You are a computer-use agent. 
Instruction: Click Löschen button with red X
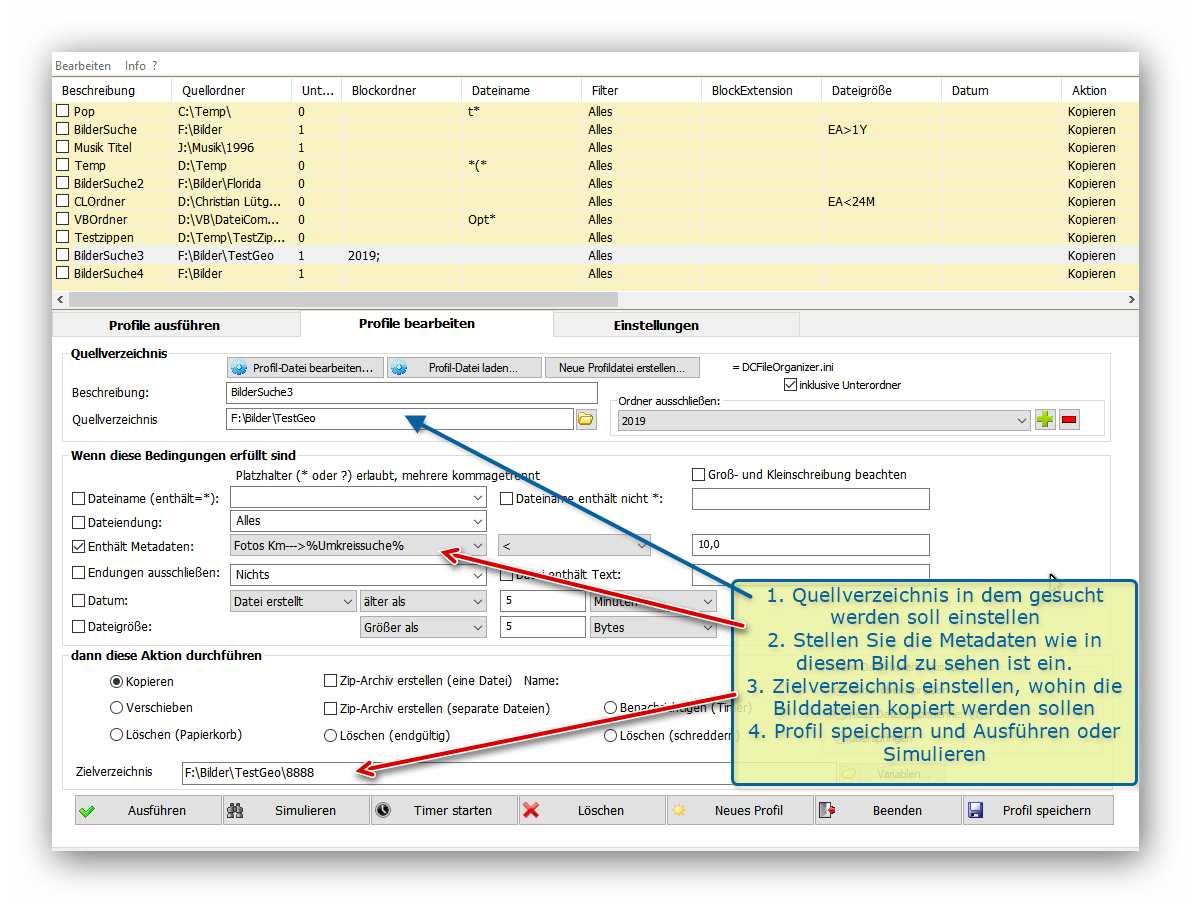[x=592, y=810]
